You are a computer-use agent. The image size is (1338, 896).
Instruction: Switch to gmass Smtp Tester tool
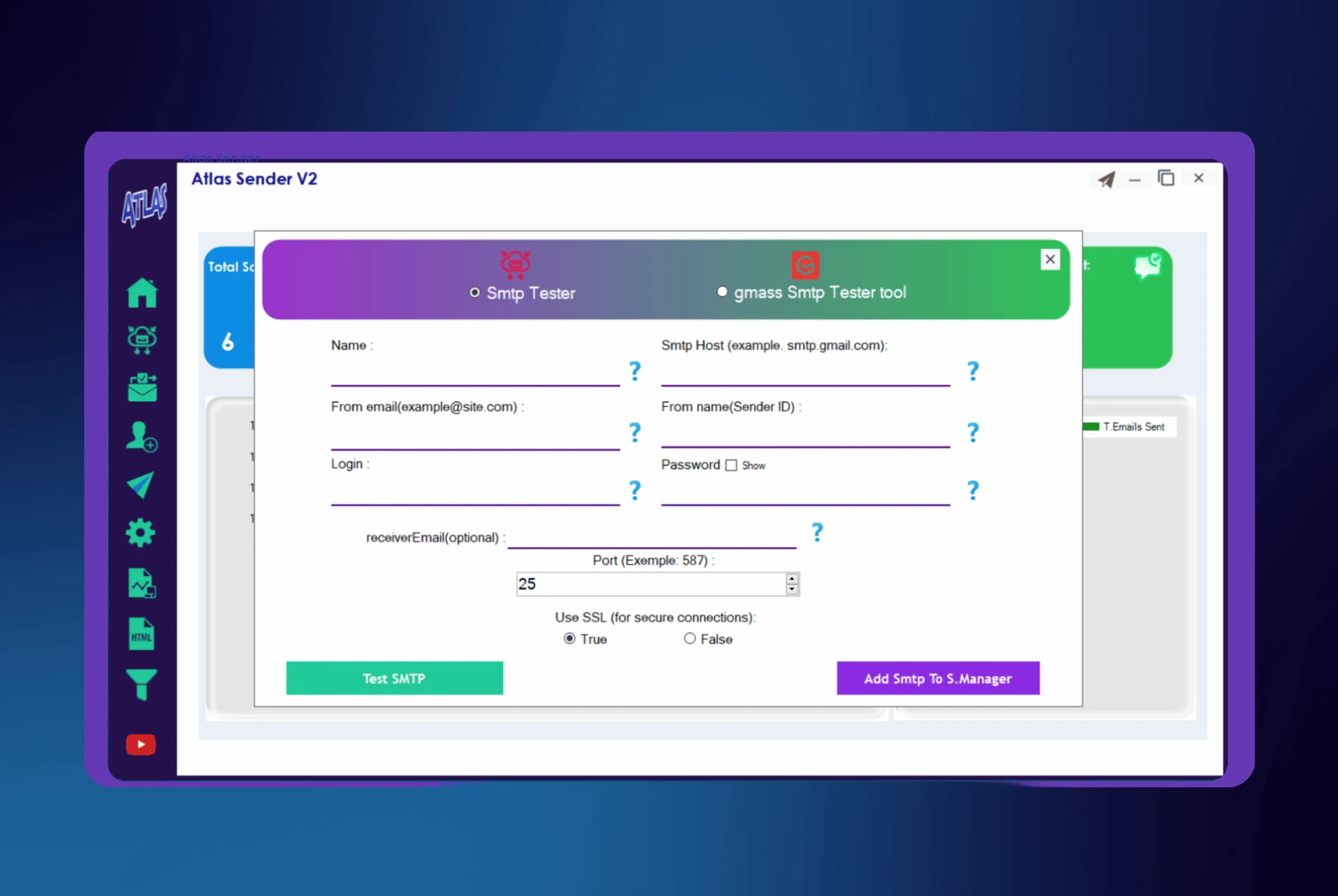pyautogui.click(x=722, y=292)
